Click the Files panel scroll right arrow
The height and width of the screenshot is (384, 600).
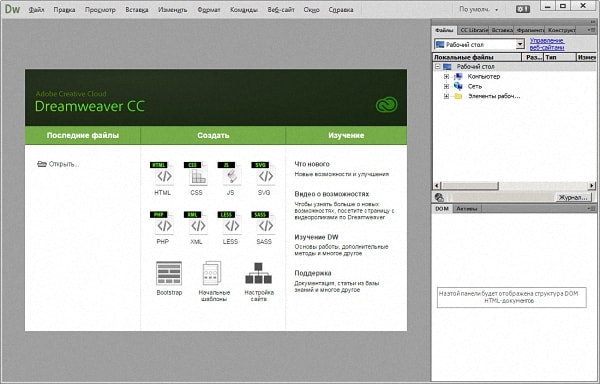pyautogui.click(x=592, y=186)
